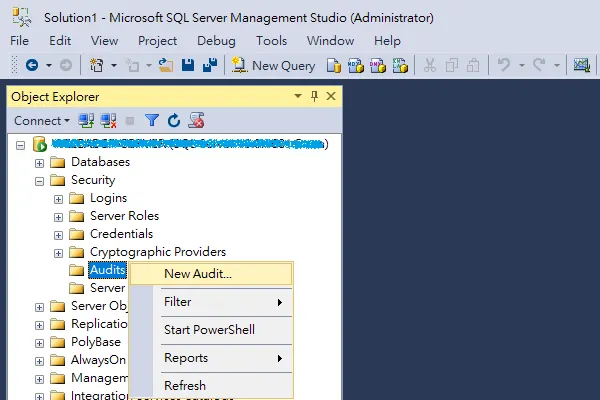Click the Analysis Services XMLA Query icon
The image size is (600, 400).
(400, 65)
